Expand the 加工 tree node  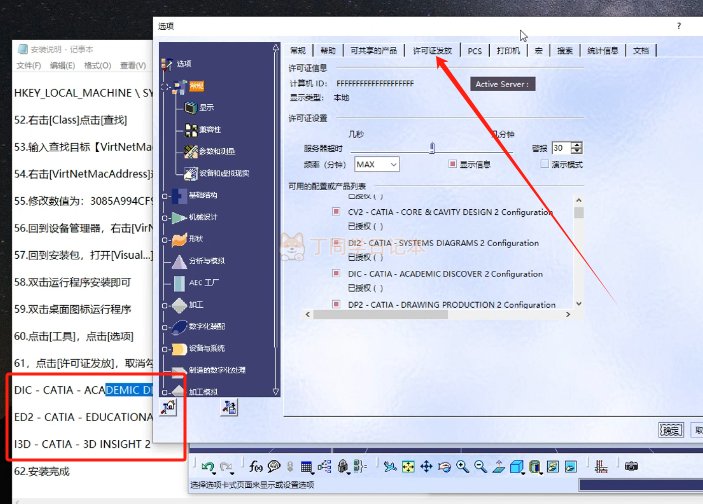[x=165, y=305]
